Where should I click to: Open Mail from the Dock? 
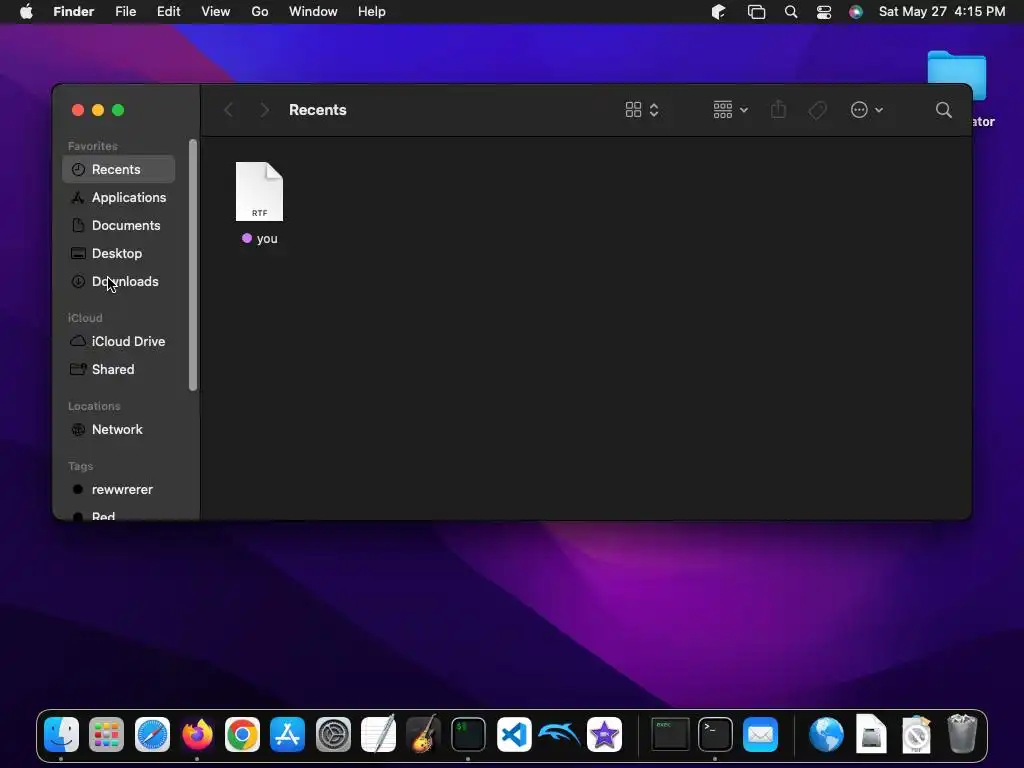click(x=760, y=735)
